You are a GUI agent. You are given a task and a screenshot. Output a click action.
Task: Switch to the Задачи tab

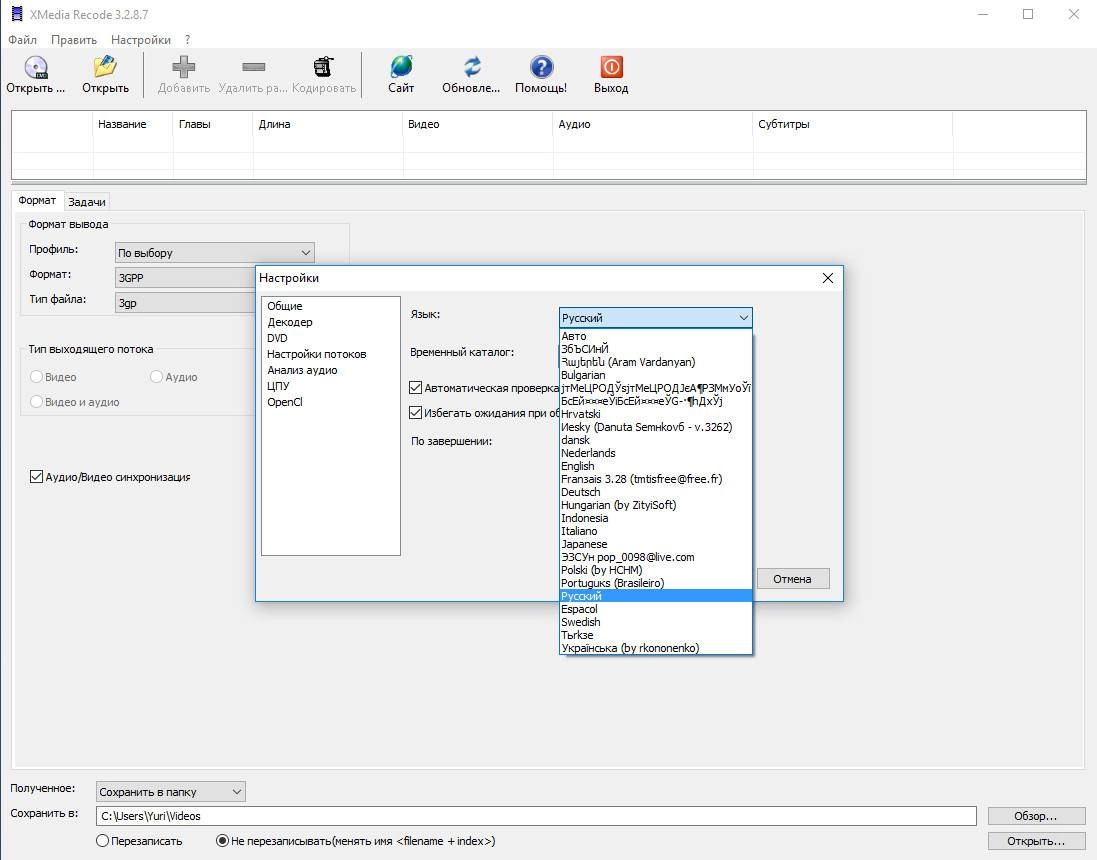click(87, 202)
